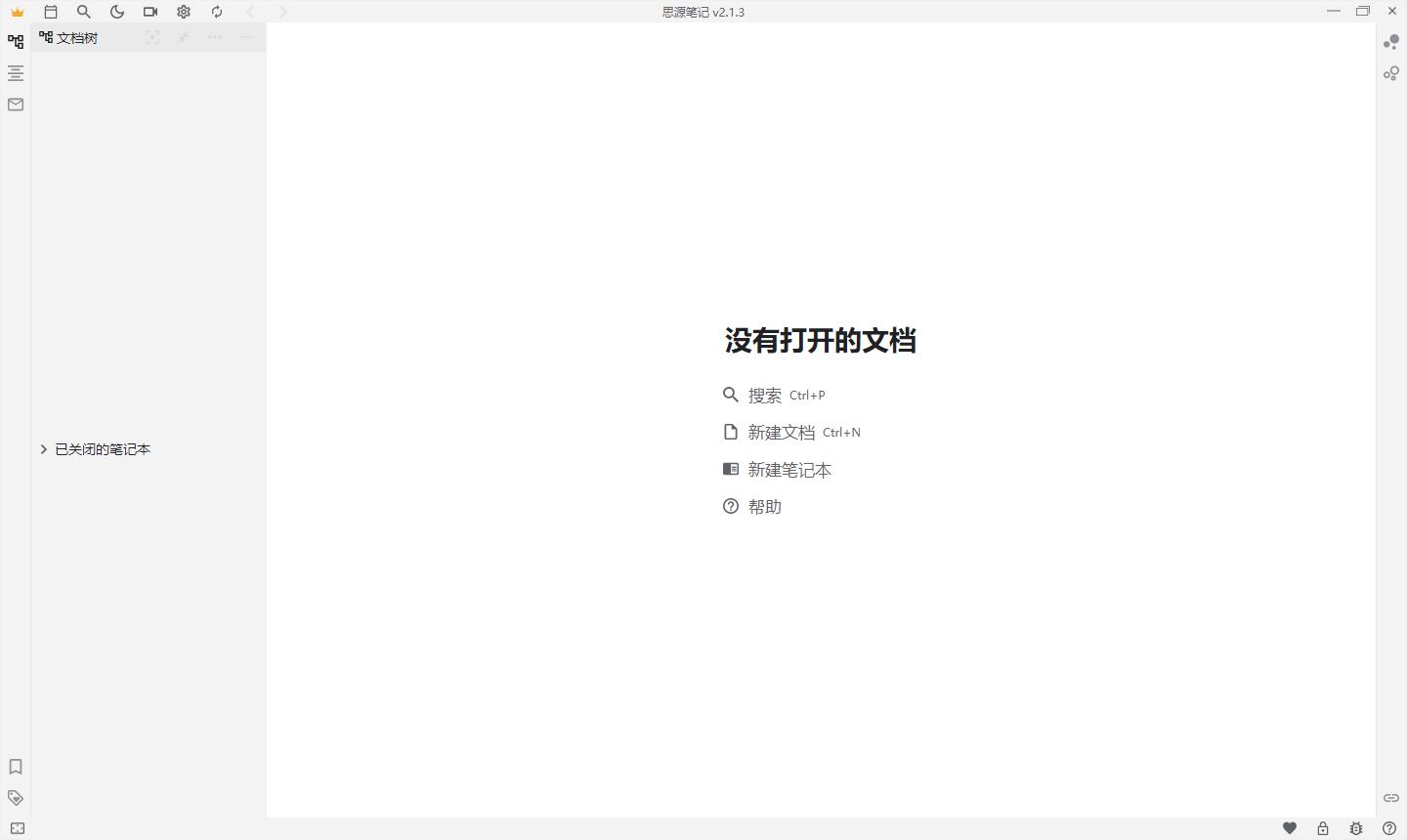This screenshot has width=1407, height=840.
Task: Open the tags panel icon
Action: pyautogui.click(x=15, y=798)
